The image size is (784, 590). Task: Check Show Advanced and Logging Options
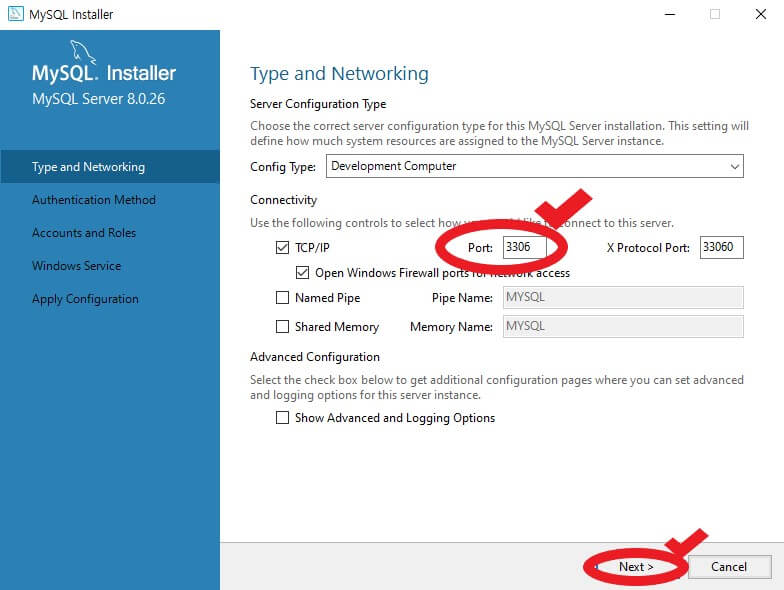click(x=282, y=418)
